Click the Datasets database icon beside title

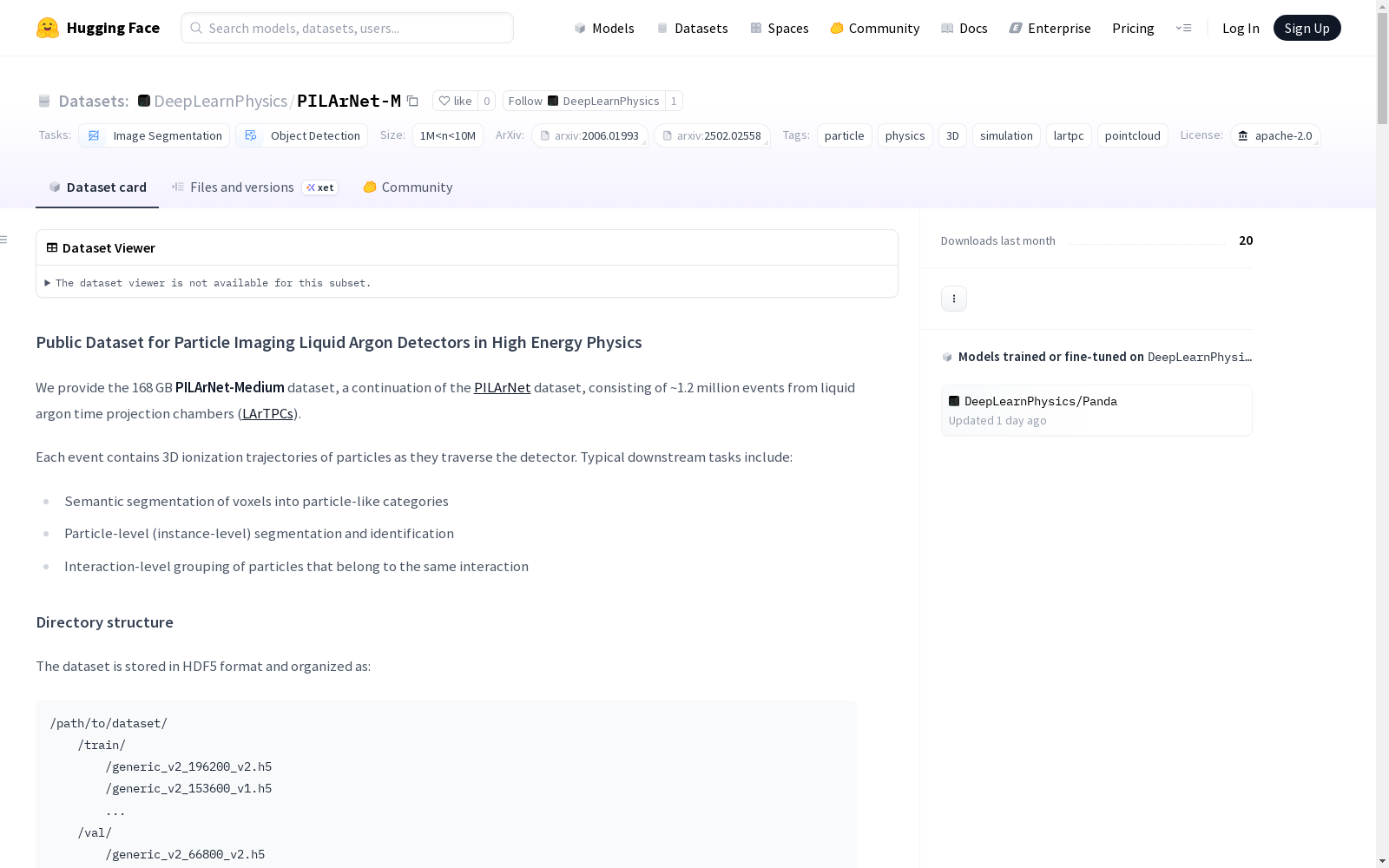point(44,102)
